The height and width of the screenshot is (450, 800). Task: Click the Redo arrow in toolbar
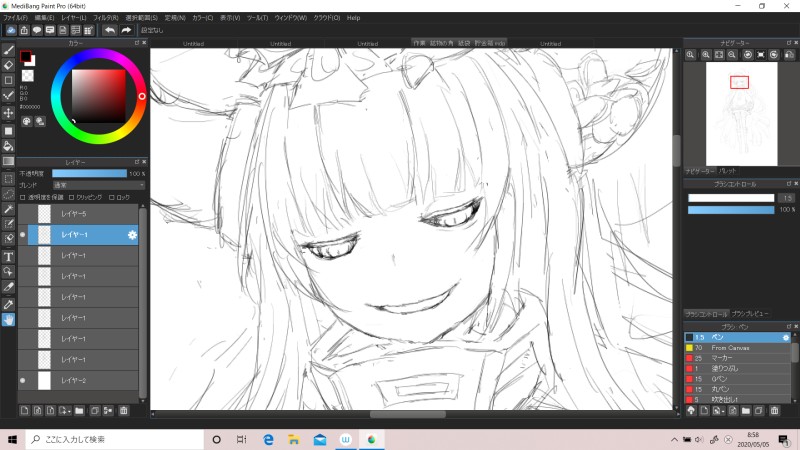click(126, 30)
